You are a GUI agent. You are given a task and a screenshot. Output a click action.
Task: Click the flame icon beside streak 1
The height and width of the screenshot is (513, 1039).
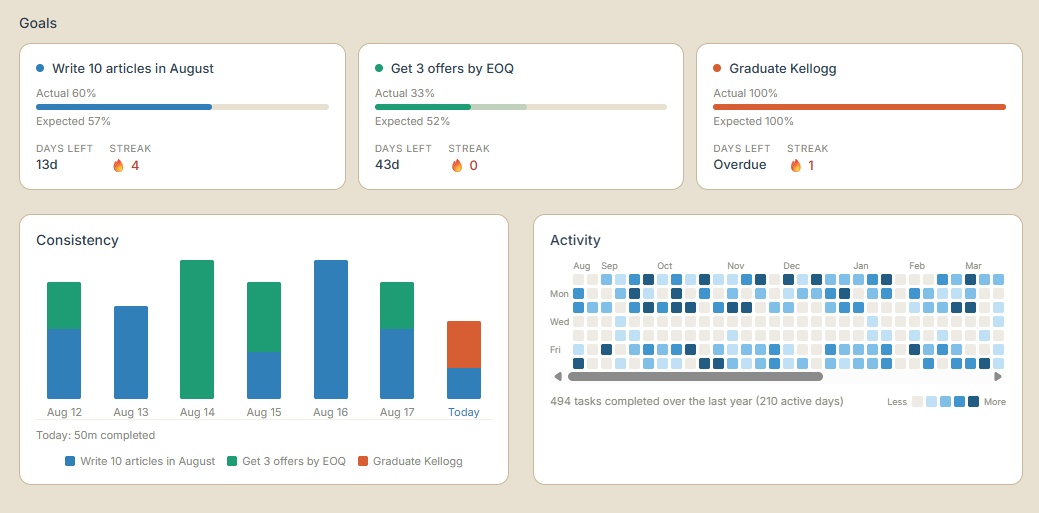[x=795, y=166]
